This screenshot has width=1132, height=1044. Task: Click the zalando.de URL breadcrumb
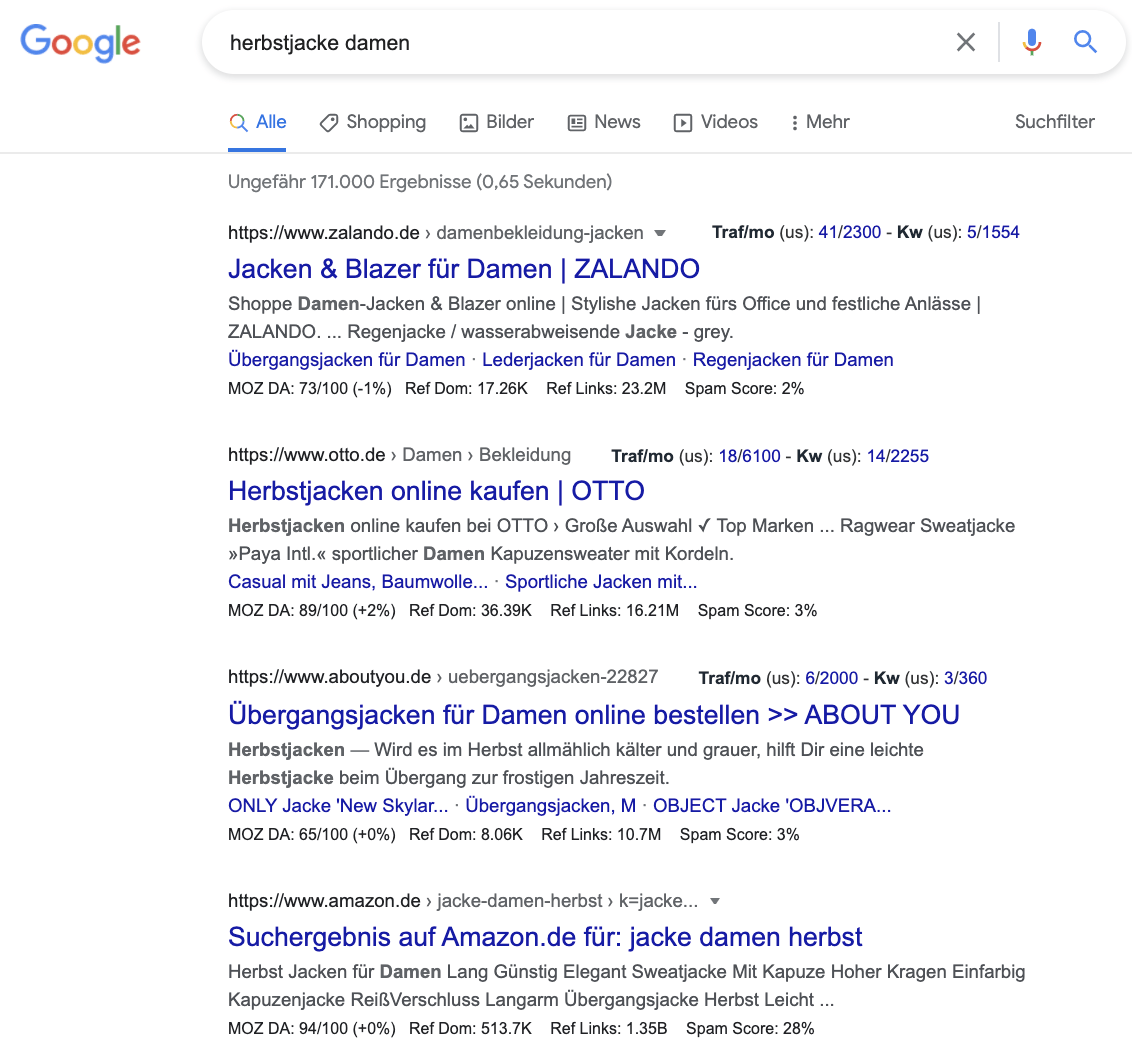pos(435,233)
